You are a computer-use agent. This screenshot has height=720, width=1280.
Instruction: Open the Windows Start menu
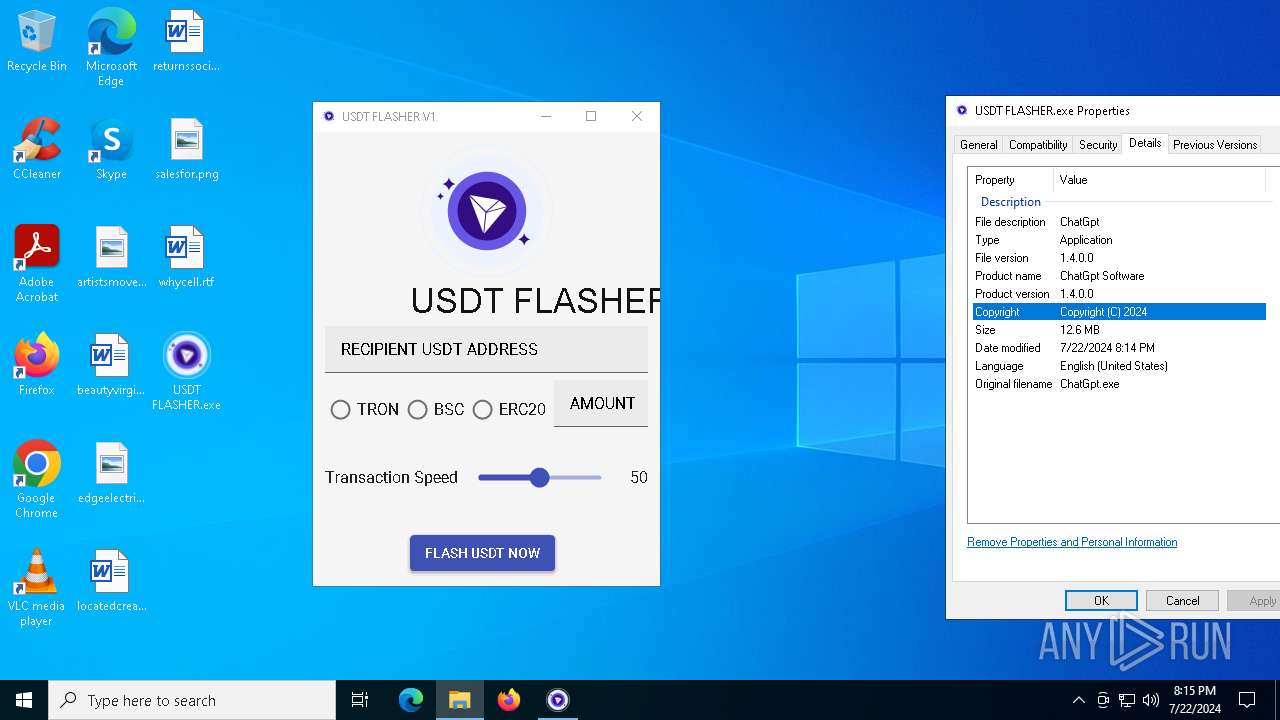point(24,700)
